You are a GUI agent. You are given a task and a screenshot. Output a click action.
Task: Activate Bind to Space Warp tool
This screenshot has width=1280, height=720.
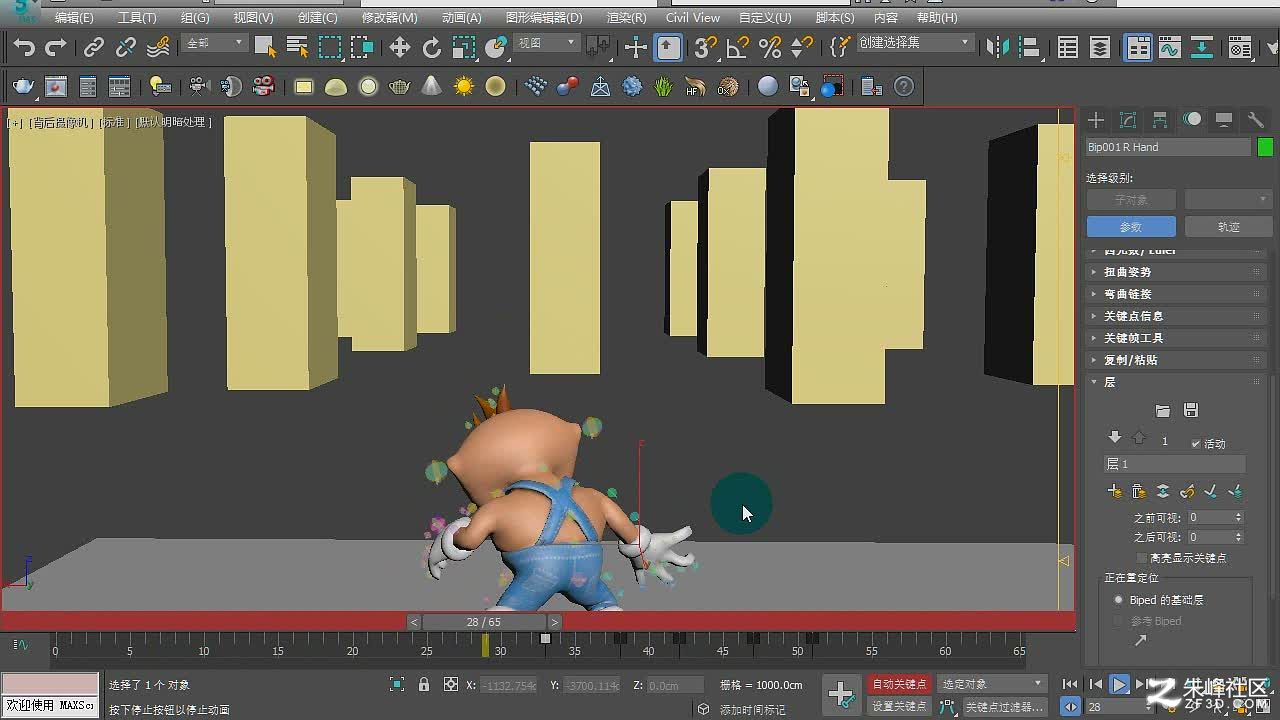coord(158,47)
